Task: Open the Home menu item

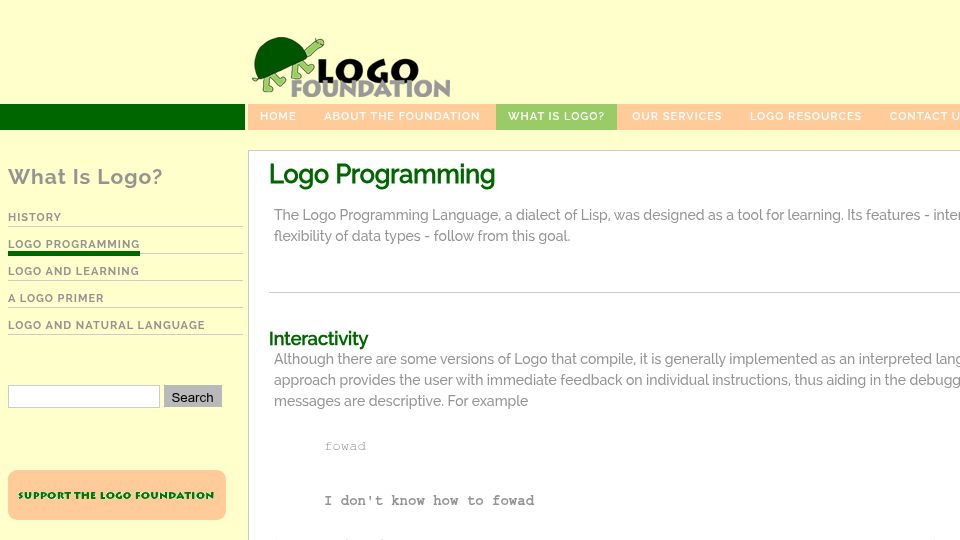Action: click(x=278, y=116)
